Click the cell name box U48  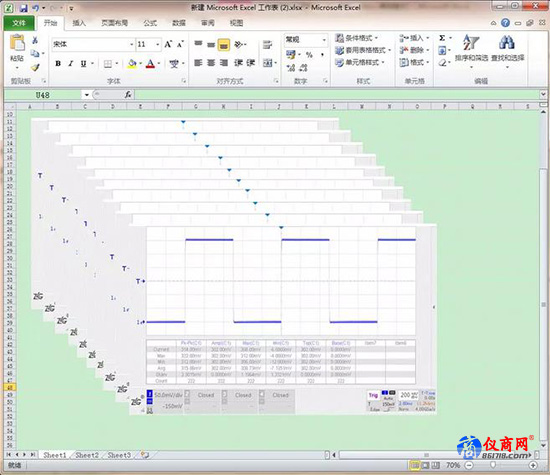tap(43, 95)
